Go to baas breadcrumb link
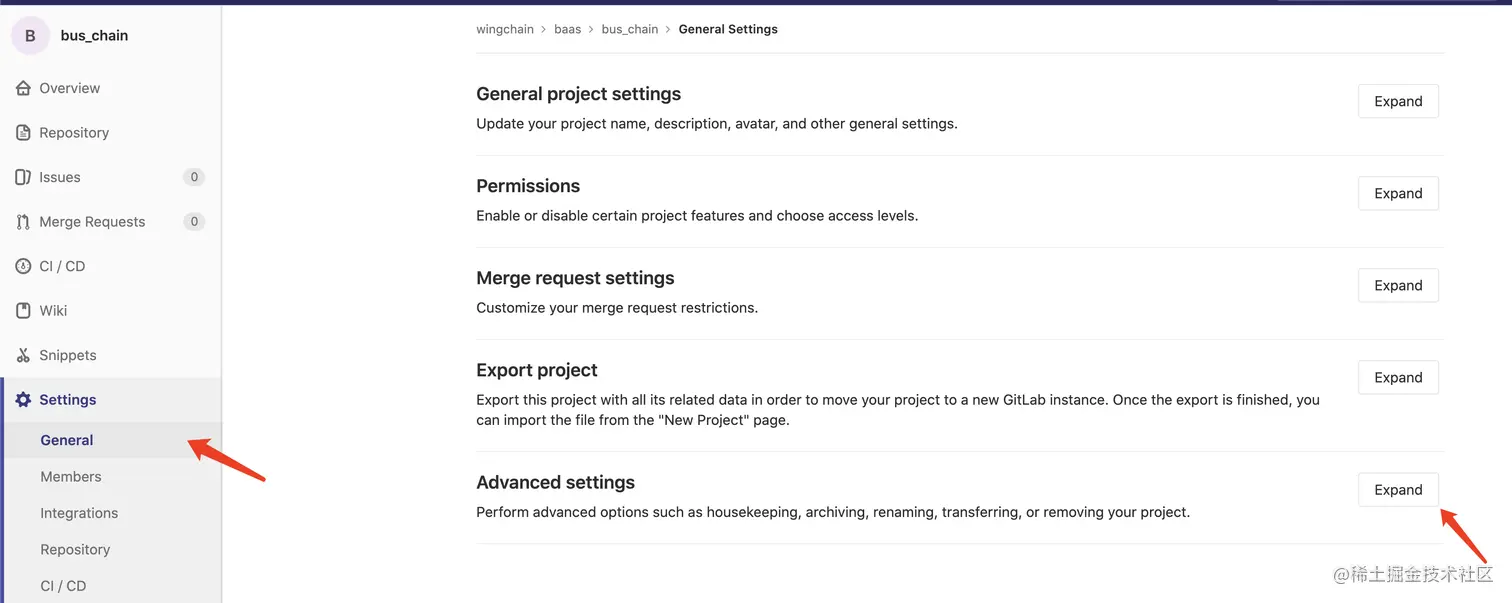 pyautogui.click(x=567, y=29)
